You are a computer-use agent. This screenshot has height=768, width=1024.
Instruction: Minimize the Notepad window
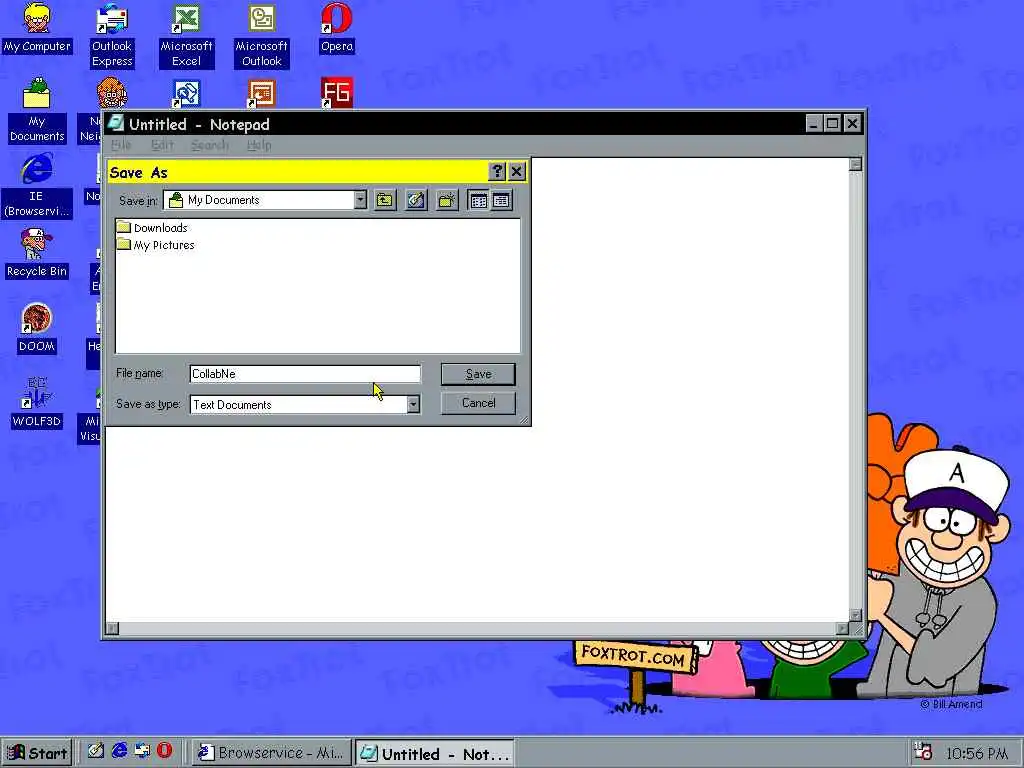(813, 123)
